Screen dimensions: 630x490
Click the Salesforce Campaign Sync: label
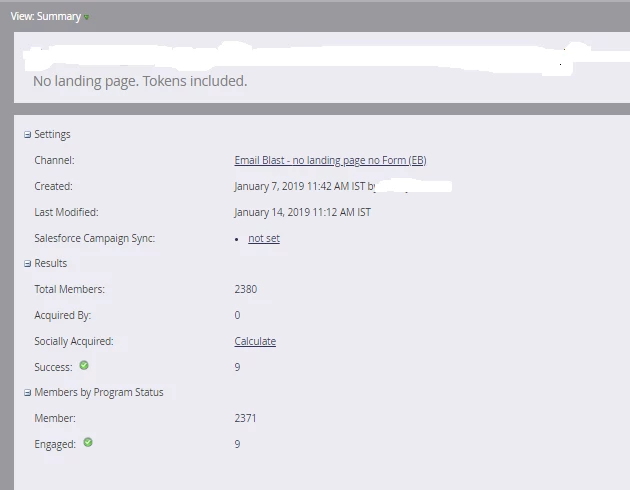[x=94, y=238]
